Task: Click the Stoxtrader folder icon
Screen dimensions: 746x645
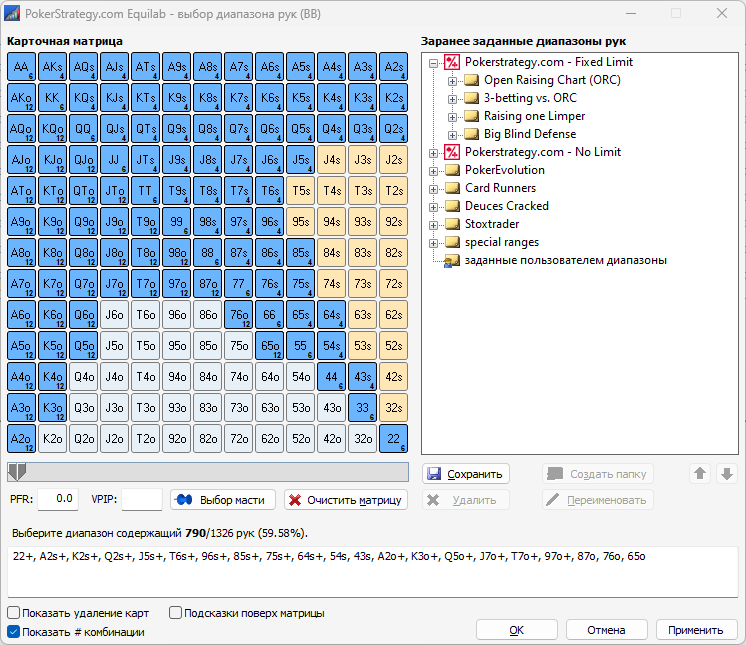Action: (x=452, y=224)
